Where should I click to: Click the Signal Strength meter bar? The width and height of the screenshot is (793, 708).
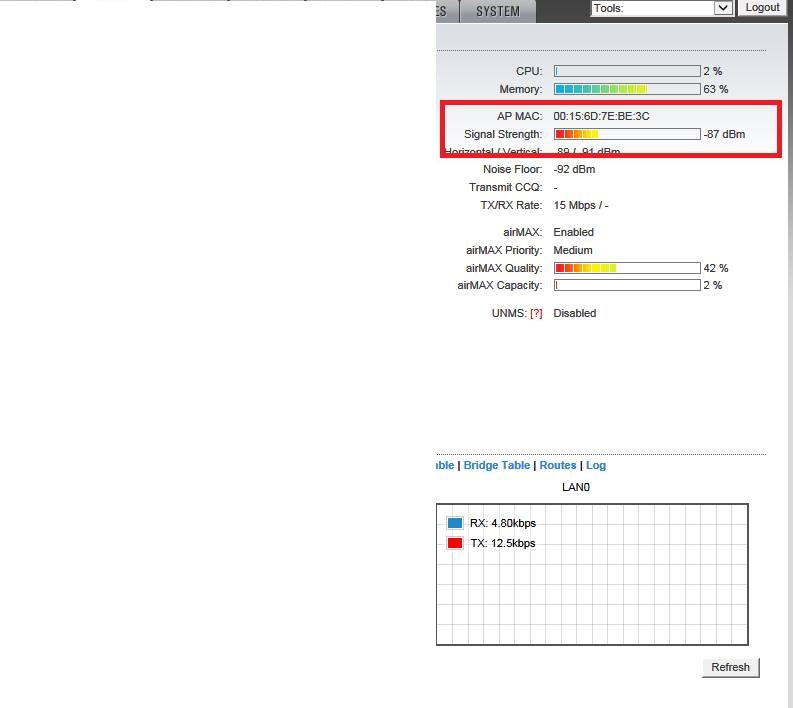pos(627,134)
